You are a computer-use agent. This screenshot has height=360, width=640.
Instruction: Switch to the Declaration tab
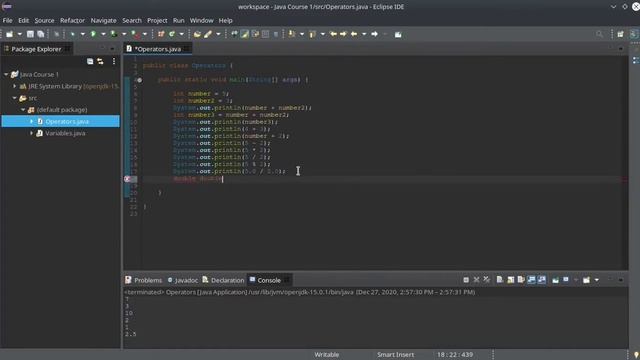click(x=223, y=280)
